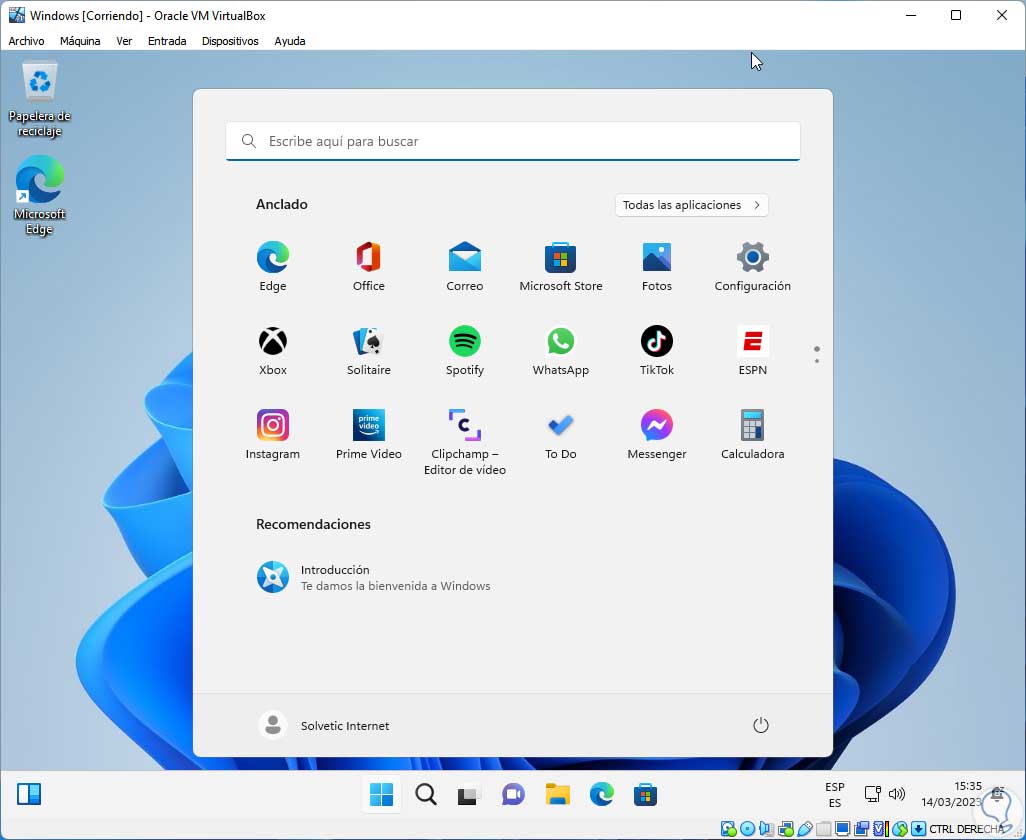Launch Office from pinned apps
Viewport: 1026px width, 840px height.
click(x=368, y=267)
